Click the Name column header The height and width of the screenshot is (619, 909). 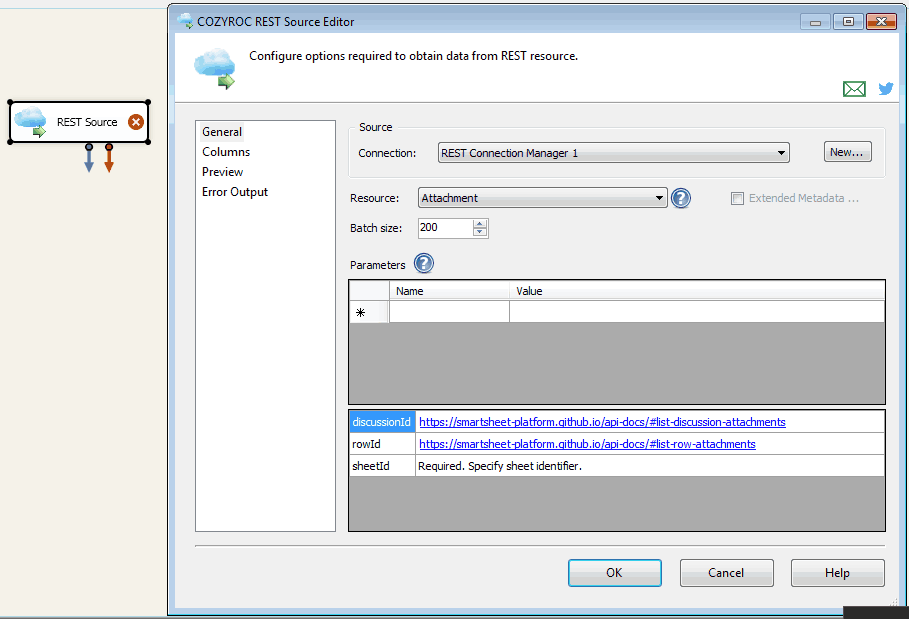(x=449, y=291)
